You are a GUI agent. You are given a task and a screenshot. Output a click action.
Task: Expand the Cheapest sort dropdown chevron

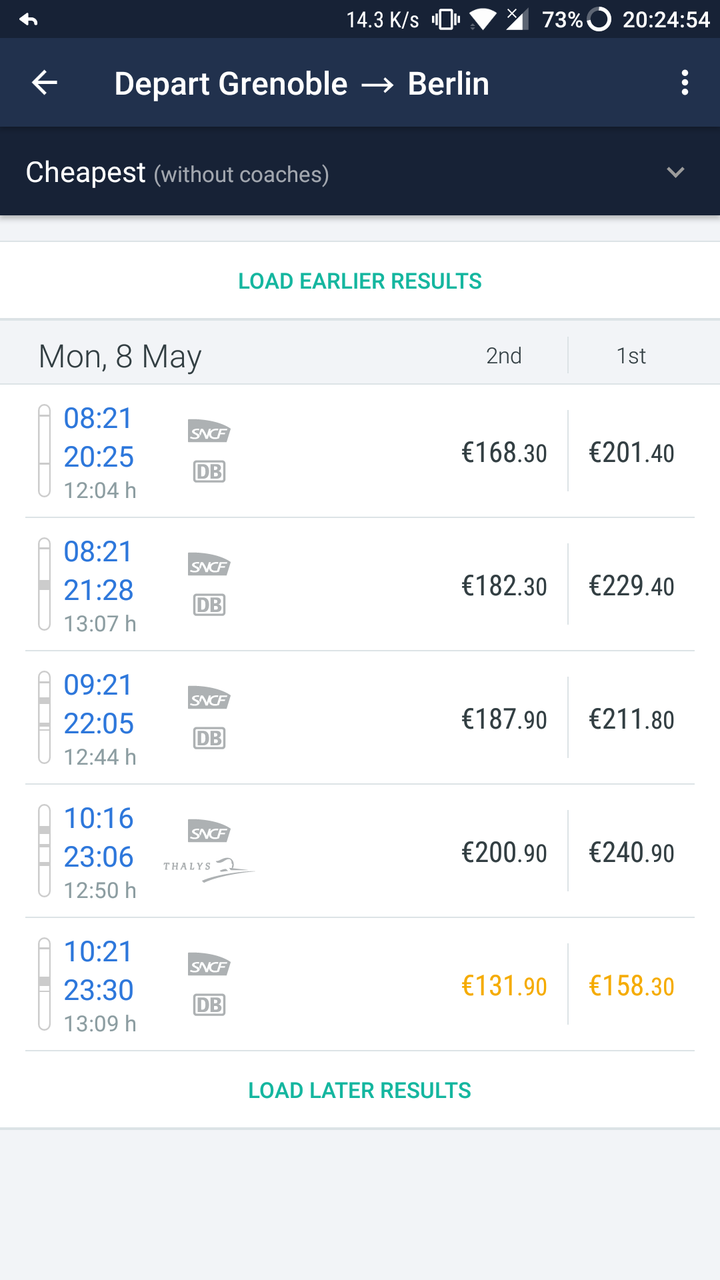(676, 172)
